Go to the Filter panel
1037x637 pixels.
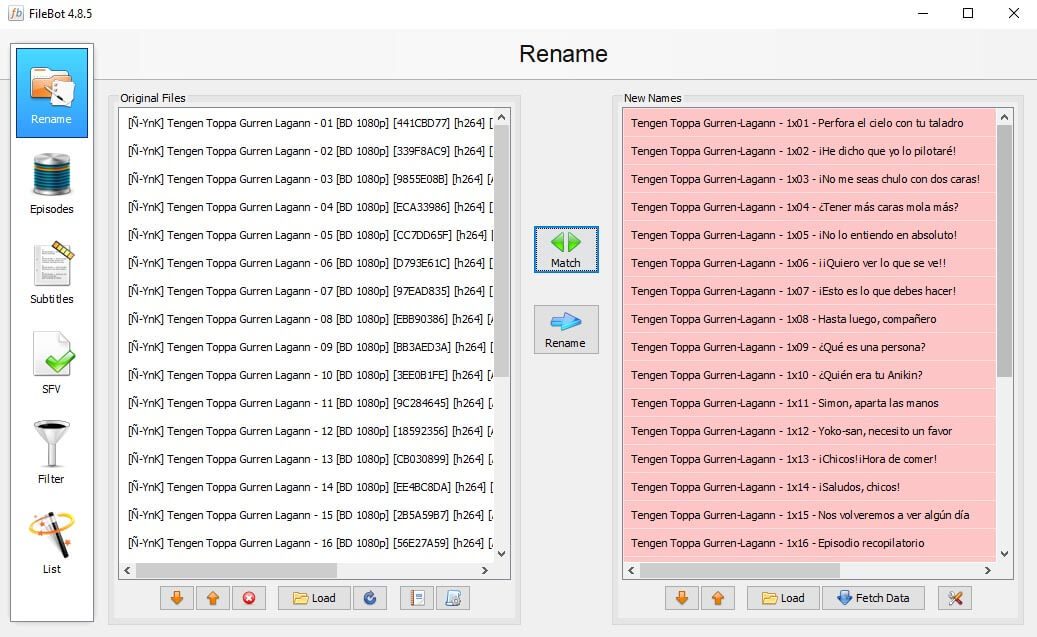click(52, 453)
